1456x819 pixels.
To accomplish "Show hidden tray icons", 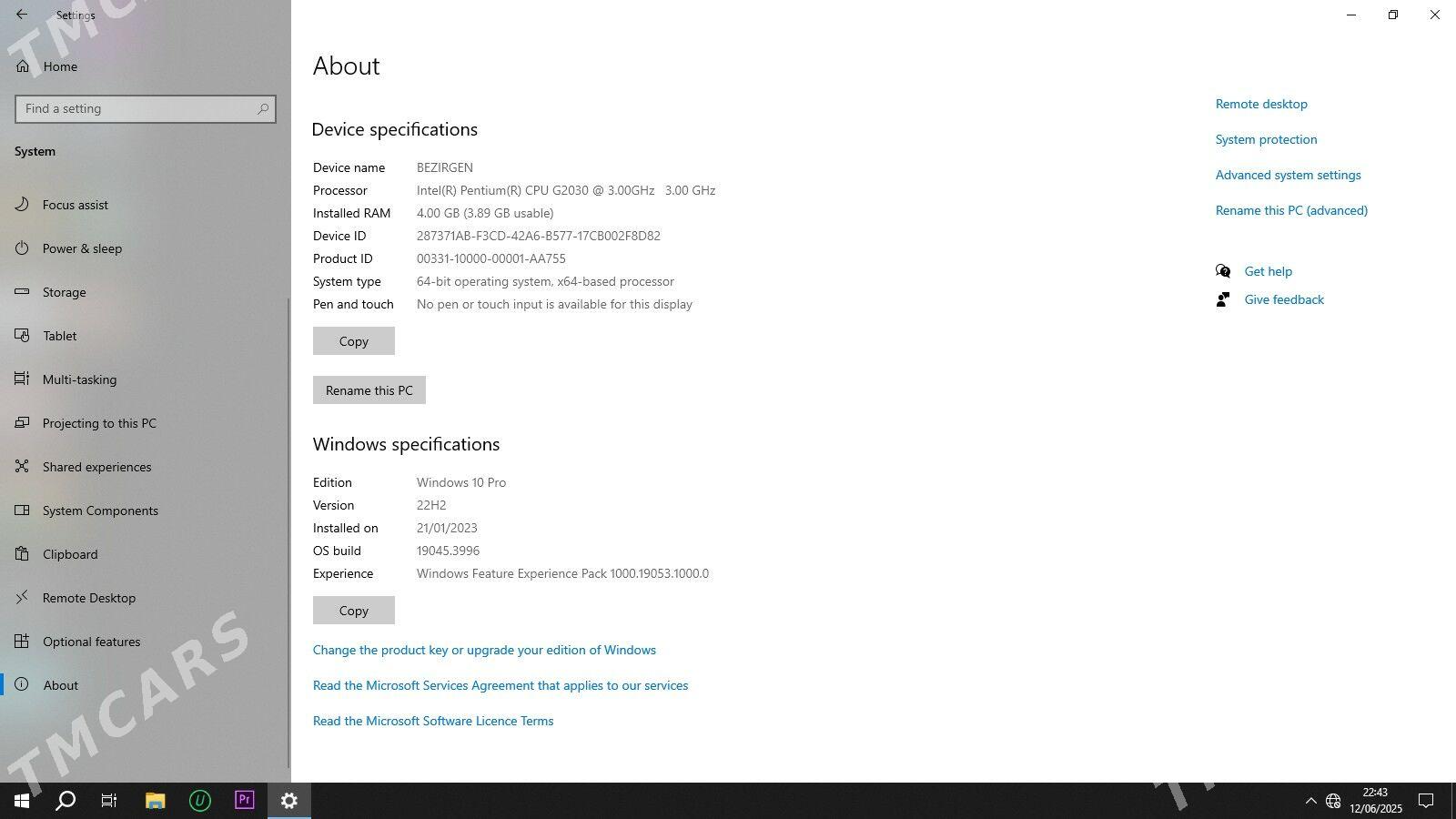I will point(1311,801).
